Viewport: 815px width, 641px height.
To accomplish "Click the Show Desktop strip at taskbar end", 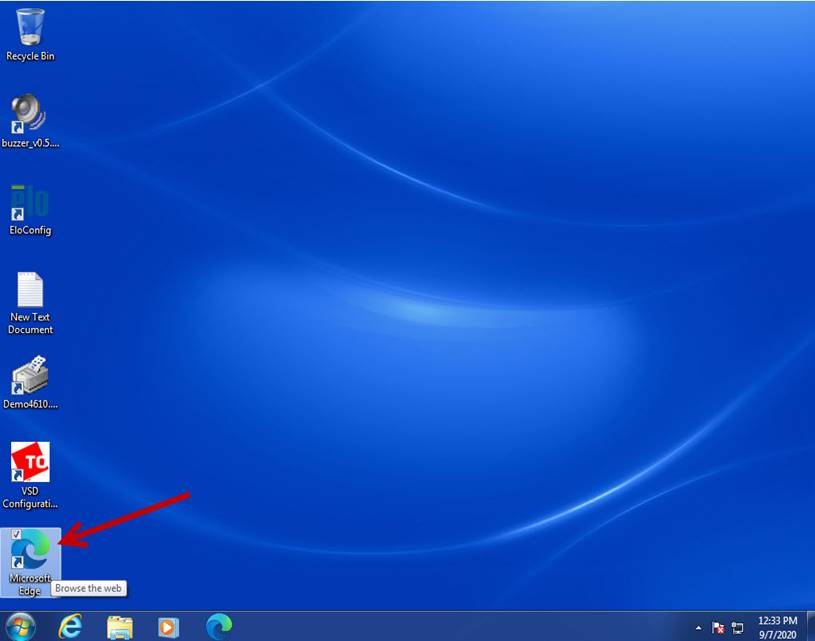I will pos(810,627).
